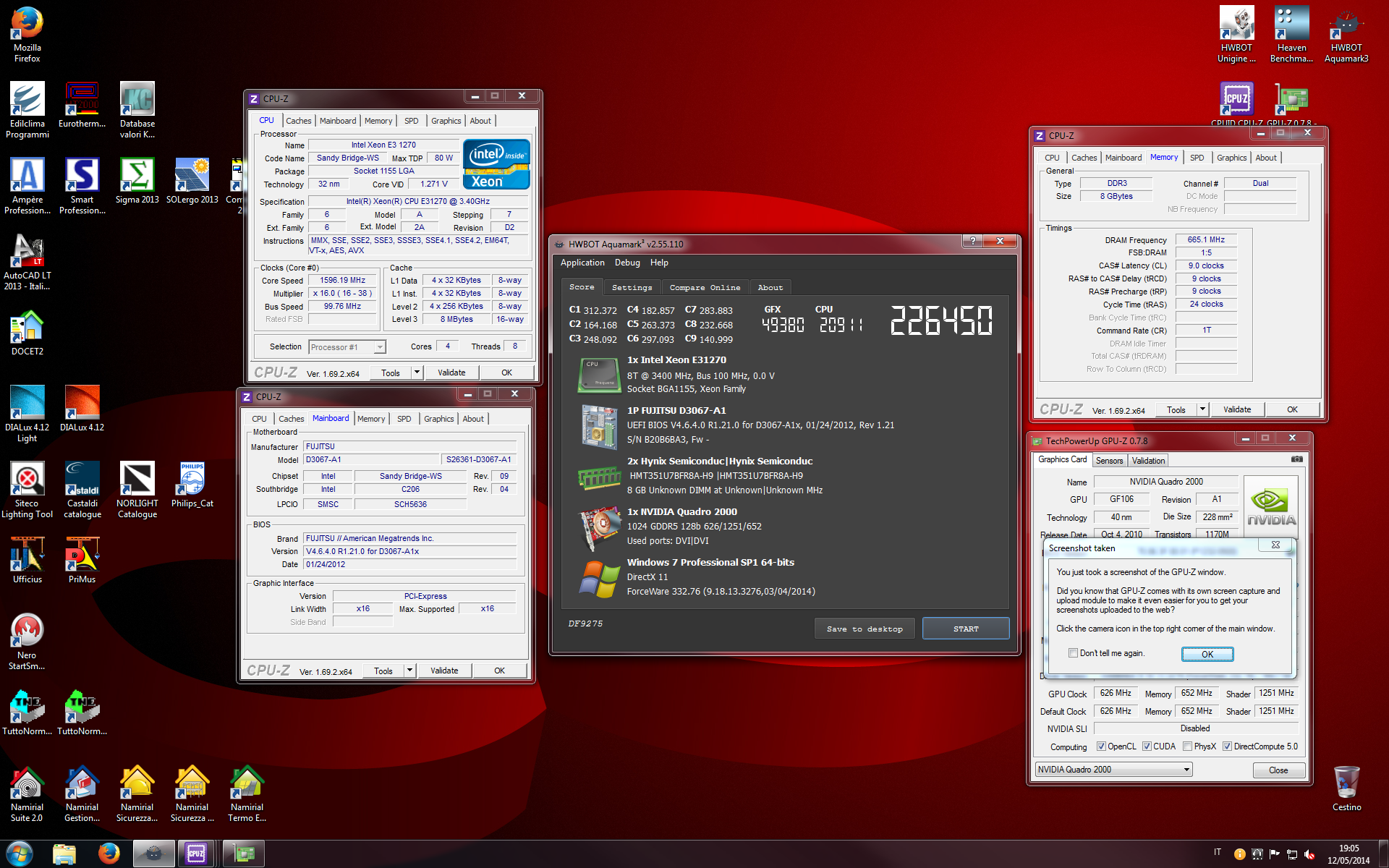Launch Namirial Suite 2.0 shortcut
The image size is (1389, 868).
27,793
